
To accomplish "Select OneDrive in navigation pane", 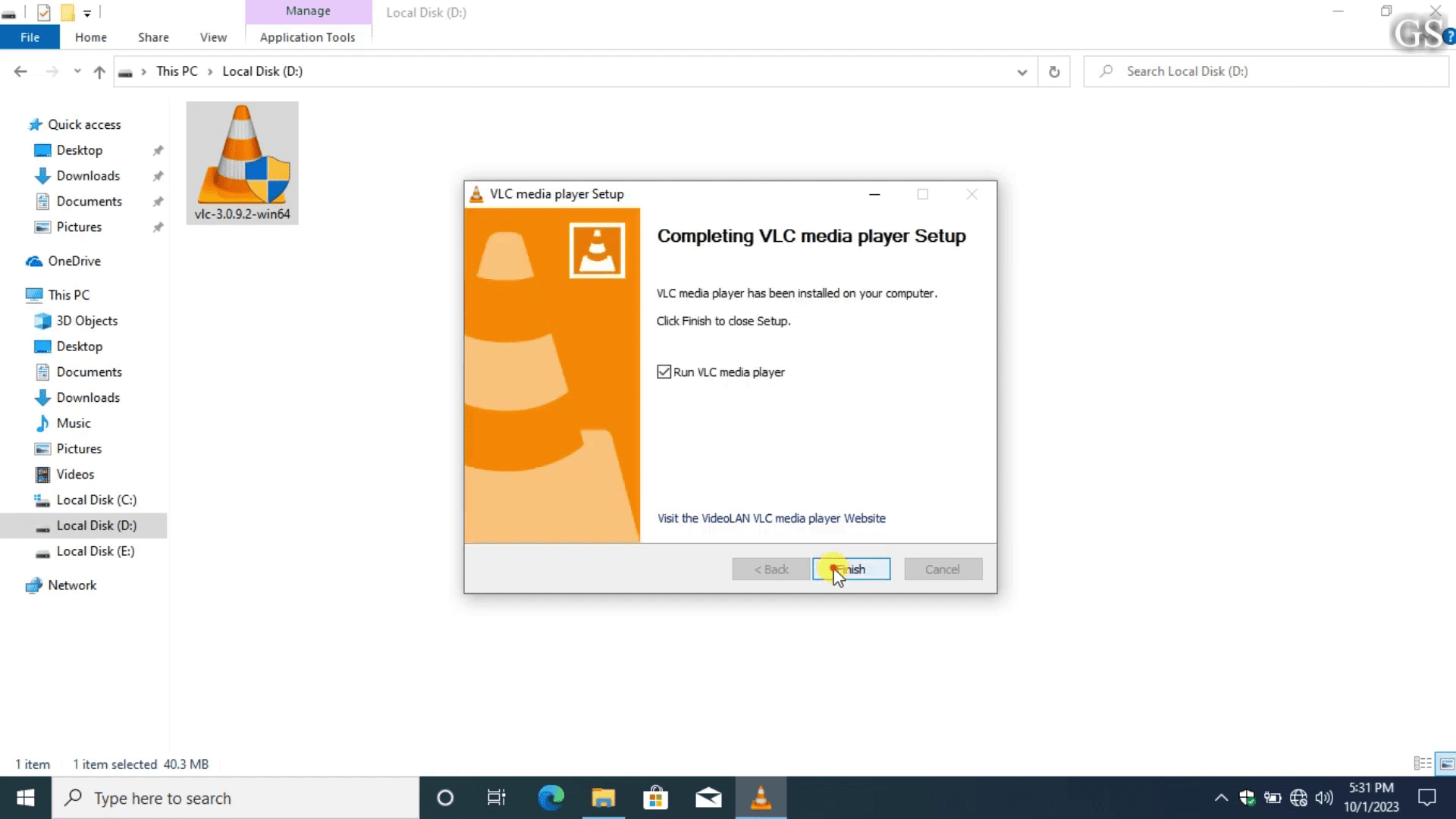I will coord(74,261).
